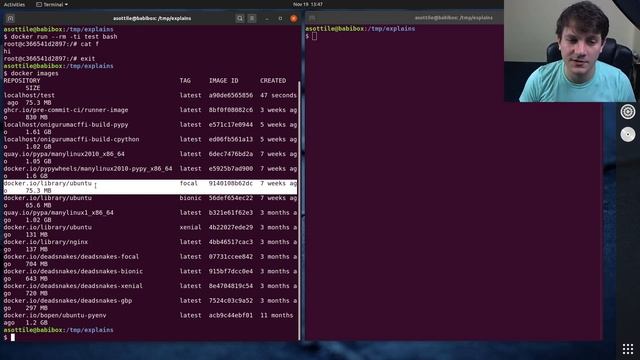This screenshot has height=360, width=640.
Task: Select 'docker.io/library/nginx' text
Action: click(x=46, y=242)
